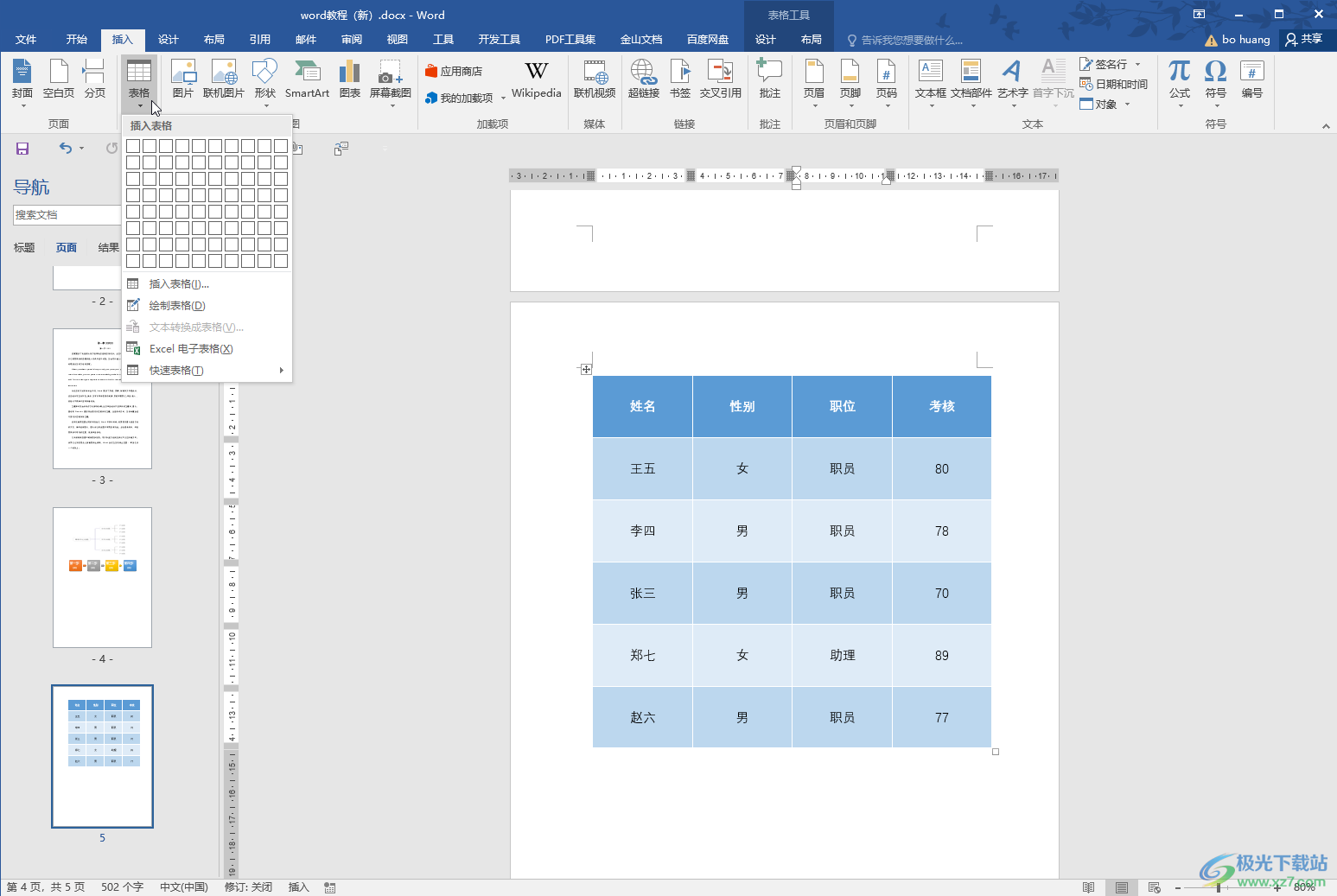Open the Header (页眉) options
Viewport: 1337px width, 896px height.
point(814,82)
